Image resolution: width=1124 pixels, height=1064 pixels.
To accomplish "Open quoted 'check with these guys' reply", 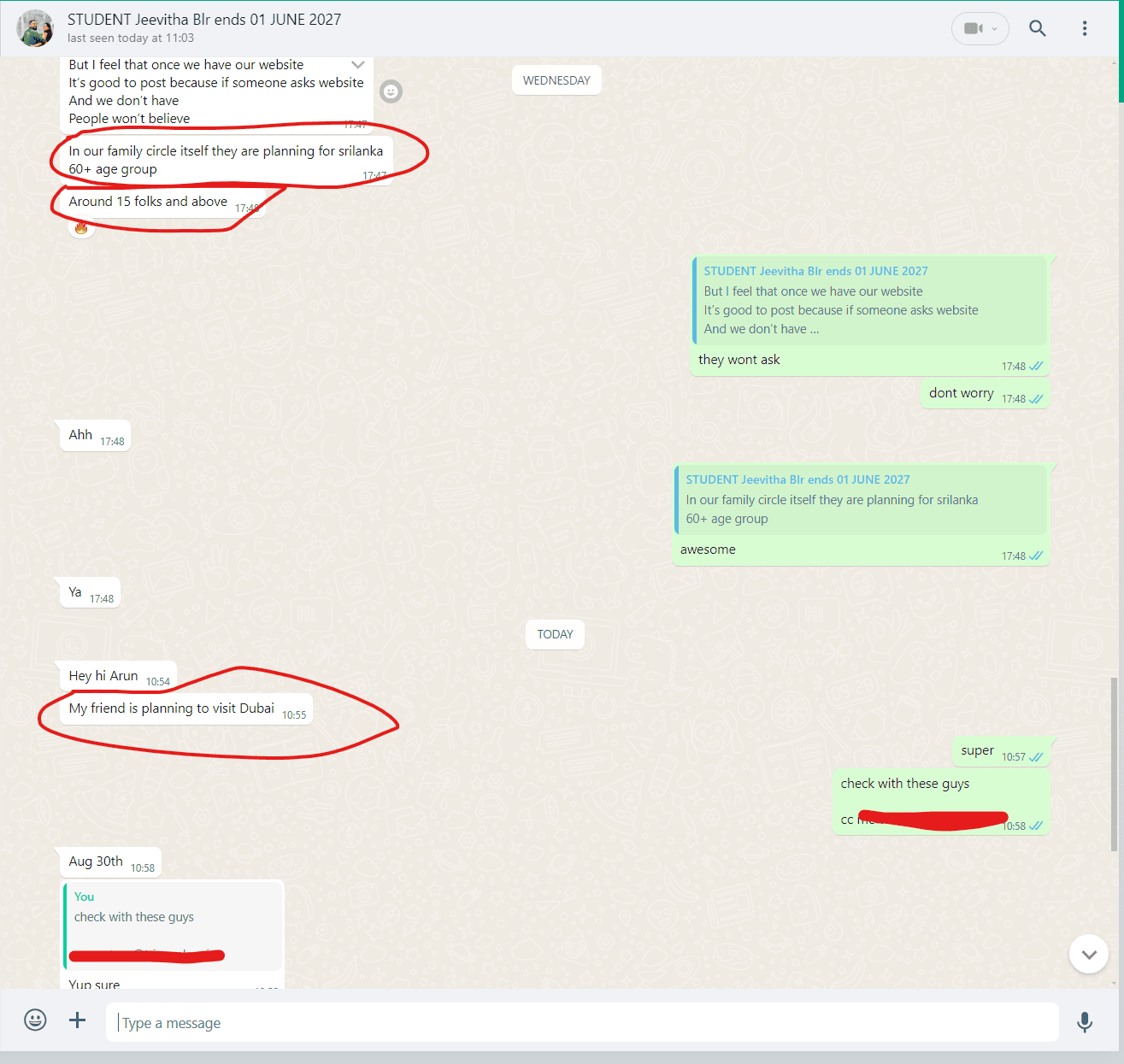I will (173, 926).
